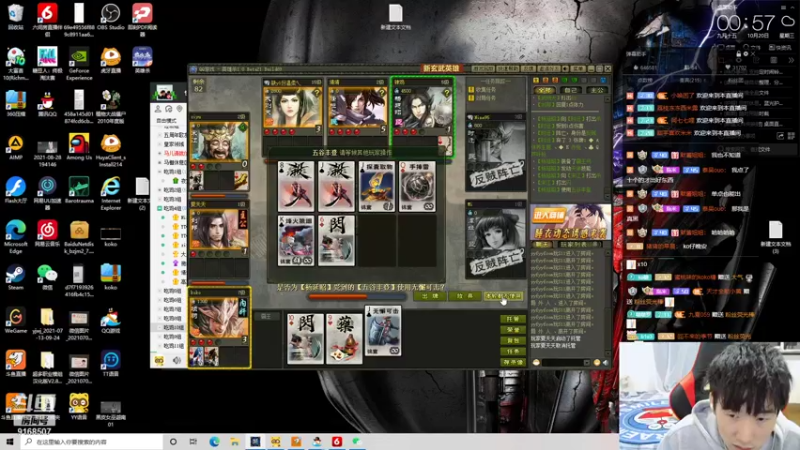
Task: Choose the 10 闪 card in hand
Action: coord(305,339)
